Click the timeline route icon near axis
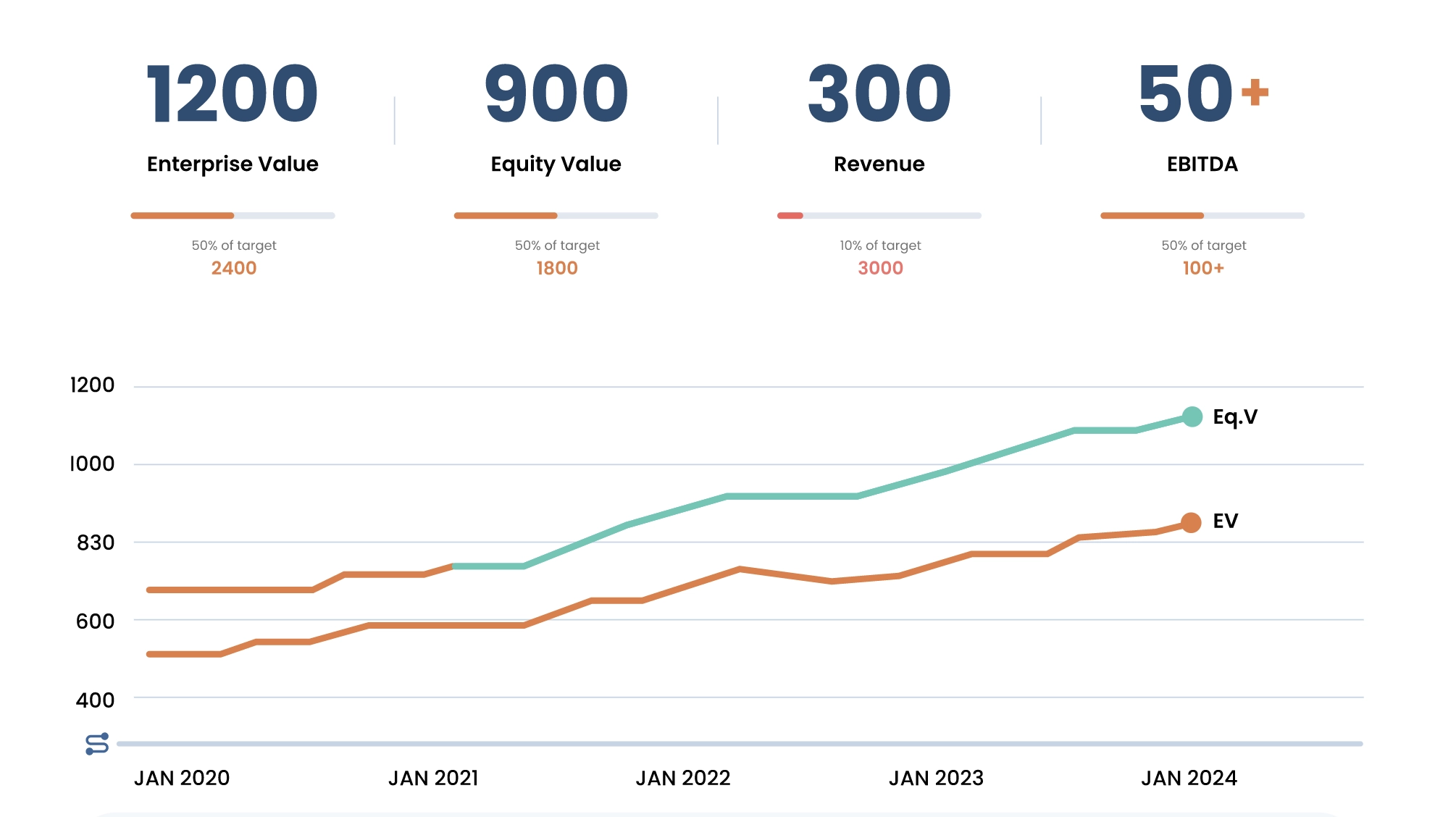Image resolution: width=1456 pixels, height=817 pixels. point(97,744)
